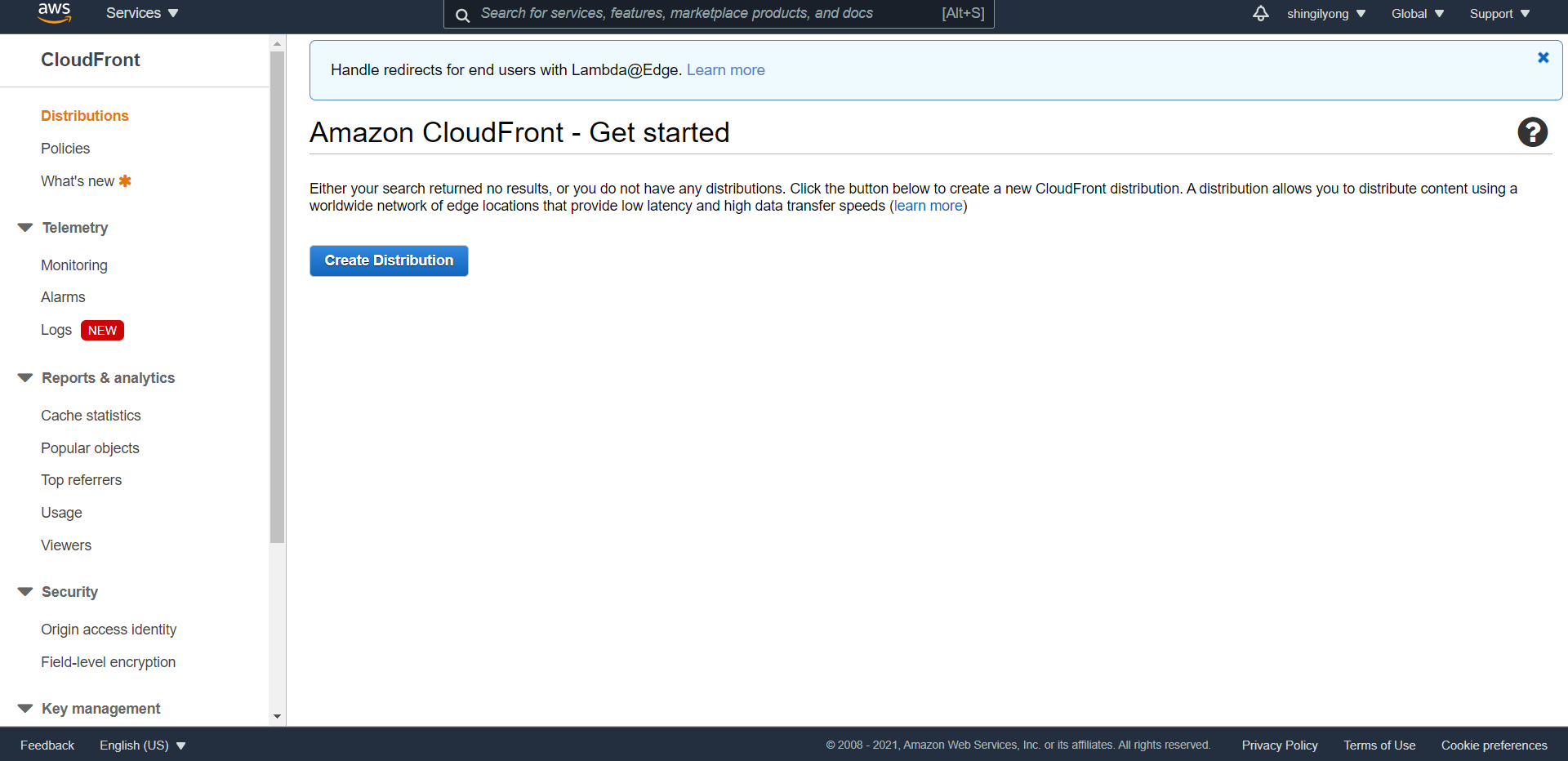This screenshot has height=761, width=1568.
Task: Collapse the Telemetry section
Action: coord(25,228)
